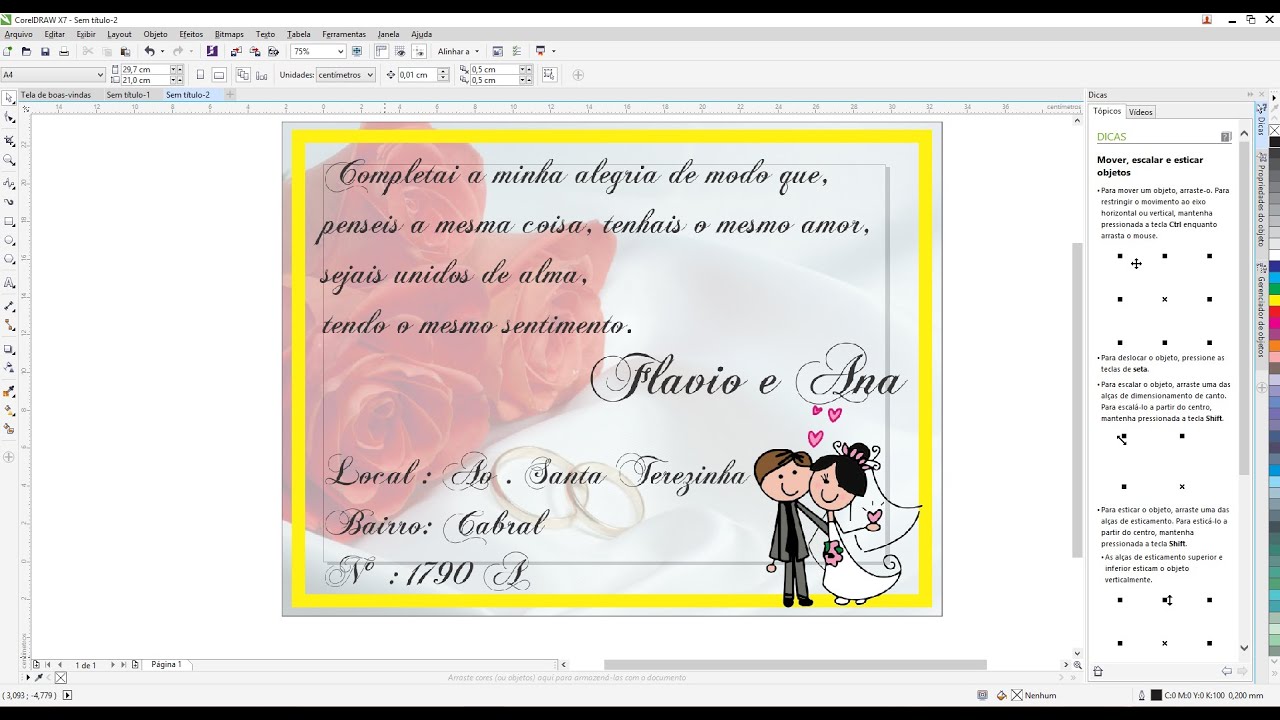
Task: Toggle treat as filled button
Action: pyautogui.click(x=549, y=75)
